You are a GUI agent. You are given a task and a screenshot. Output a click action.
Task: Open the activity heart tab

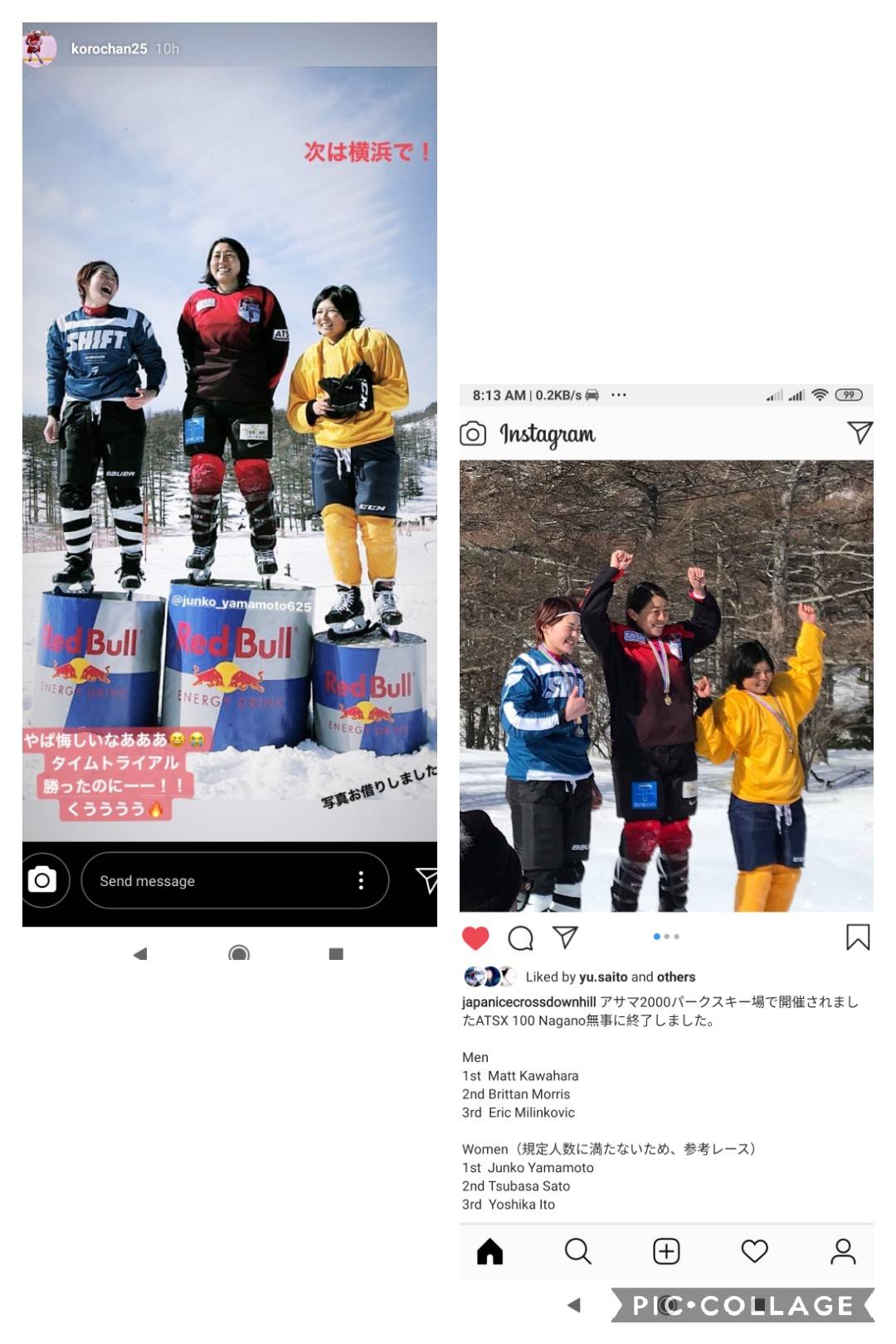point(754,1251)
